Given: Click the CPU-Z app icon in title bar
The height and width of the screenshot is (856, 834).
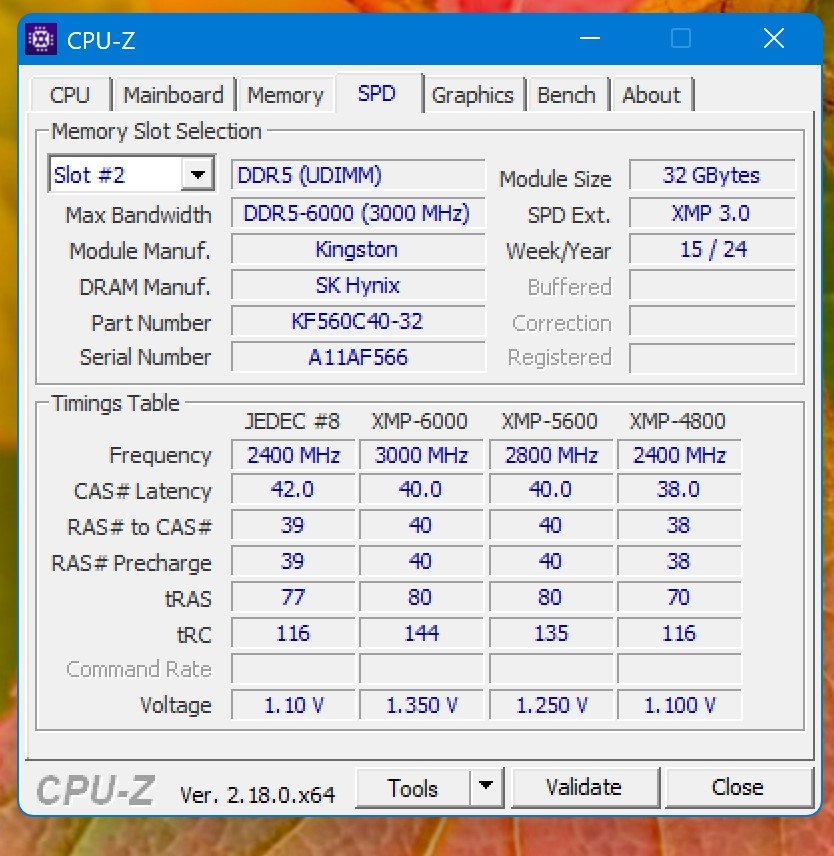Looking at the screenshot, I should (41, 39).
